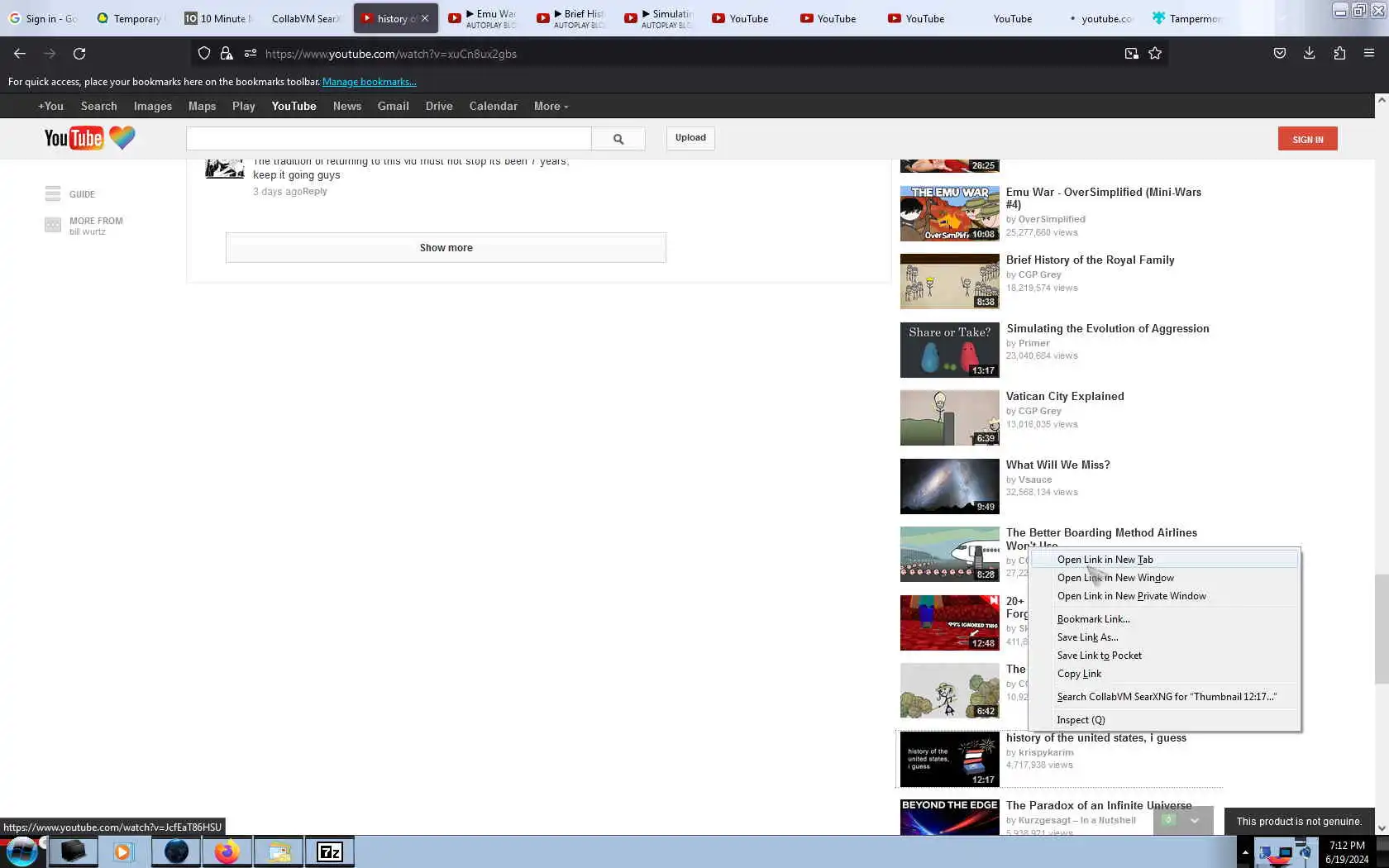The height and width of the screenshot is (868, 1389).
Task: Switch to the 10 Minute Mail tab
Action: [218, 18]
